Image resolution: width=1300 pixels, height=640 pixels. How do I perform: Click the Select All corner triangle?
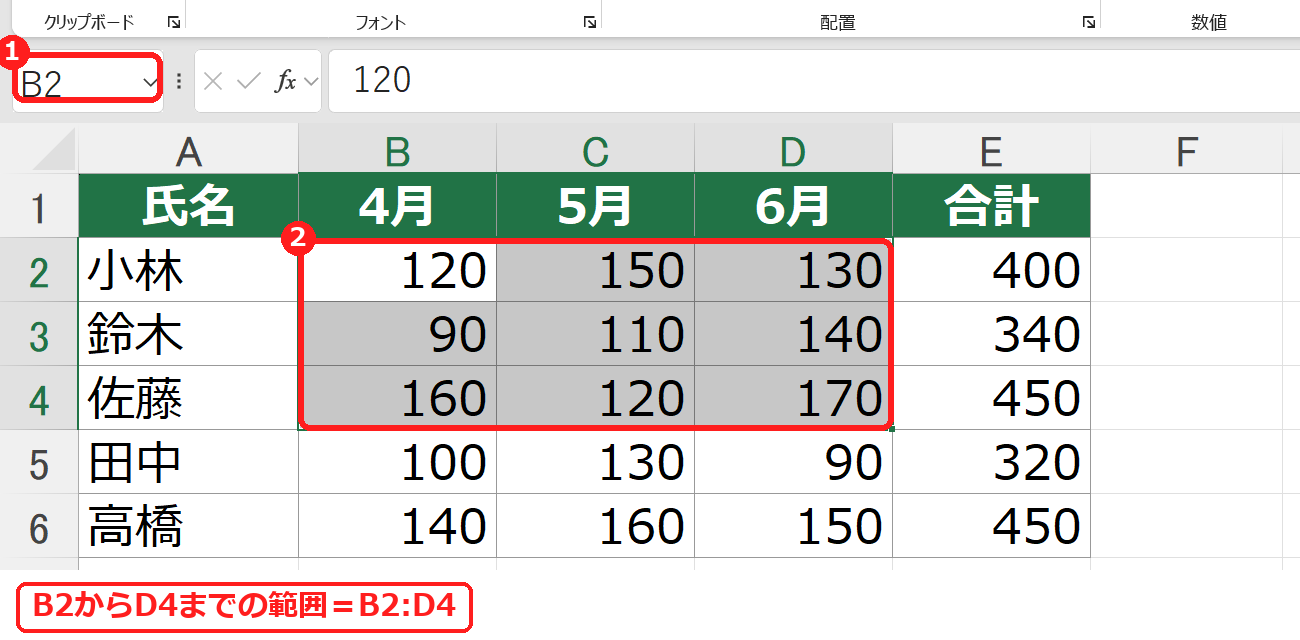(x=54, y=150)
